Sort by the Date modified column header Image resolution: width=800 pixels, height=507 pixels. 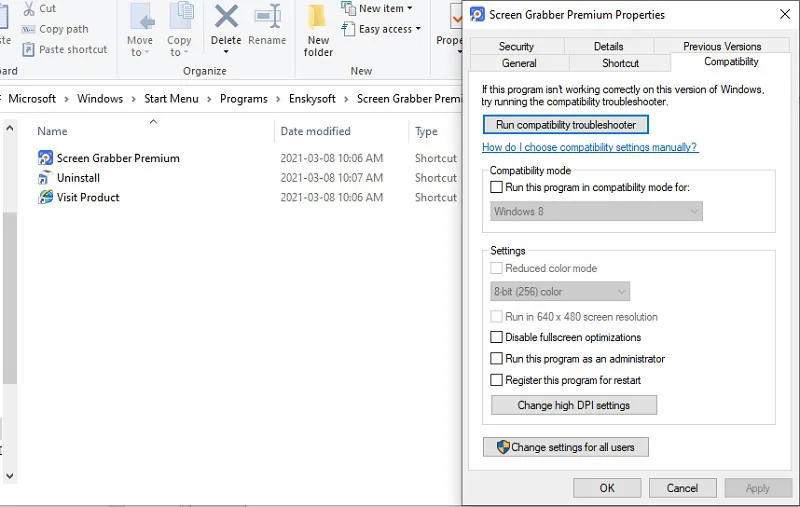315,131
